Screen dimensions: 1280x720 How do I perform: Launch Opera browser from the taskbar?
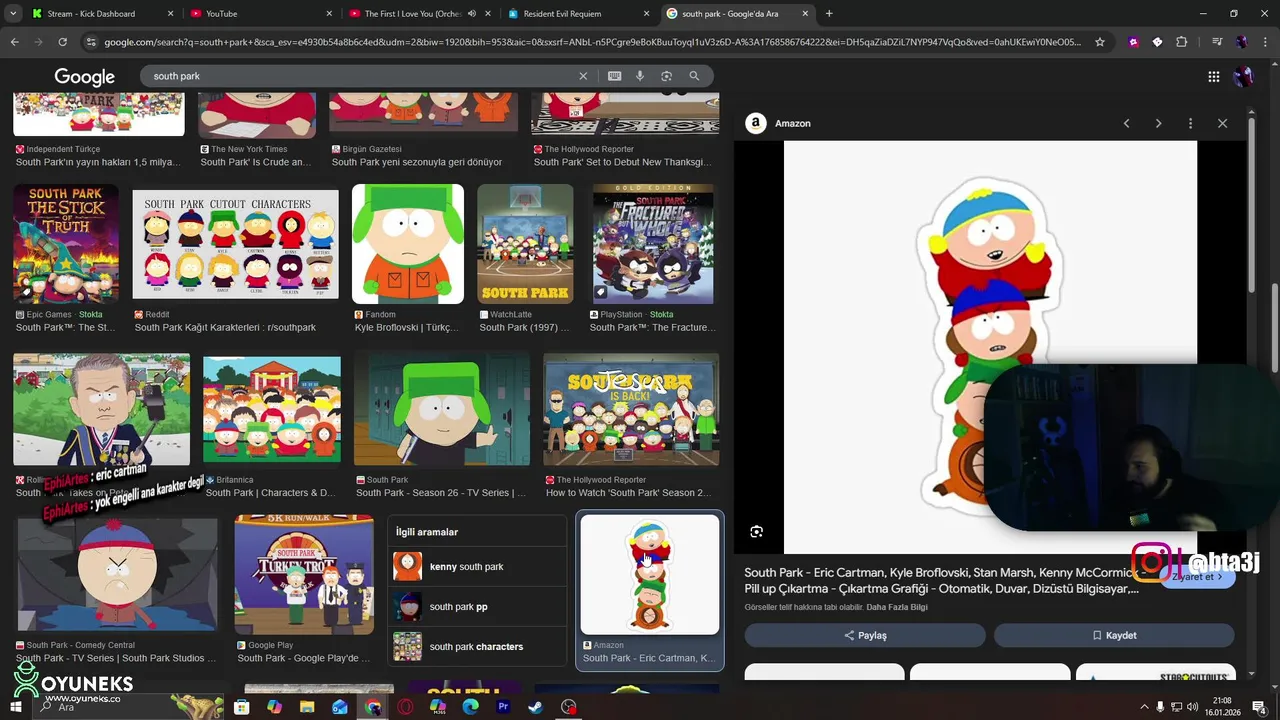point(405,707)
